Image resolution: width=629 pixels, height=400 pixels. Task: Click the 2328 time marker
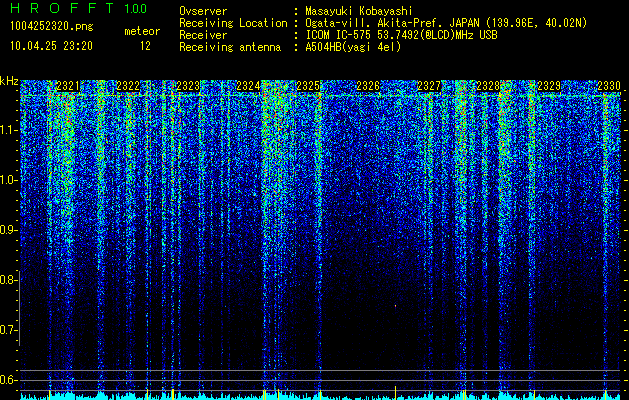click(x=488, y=86)
